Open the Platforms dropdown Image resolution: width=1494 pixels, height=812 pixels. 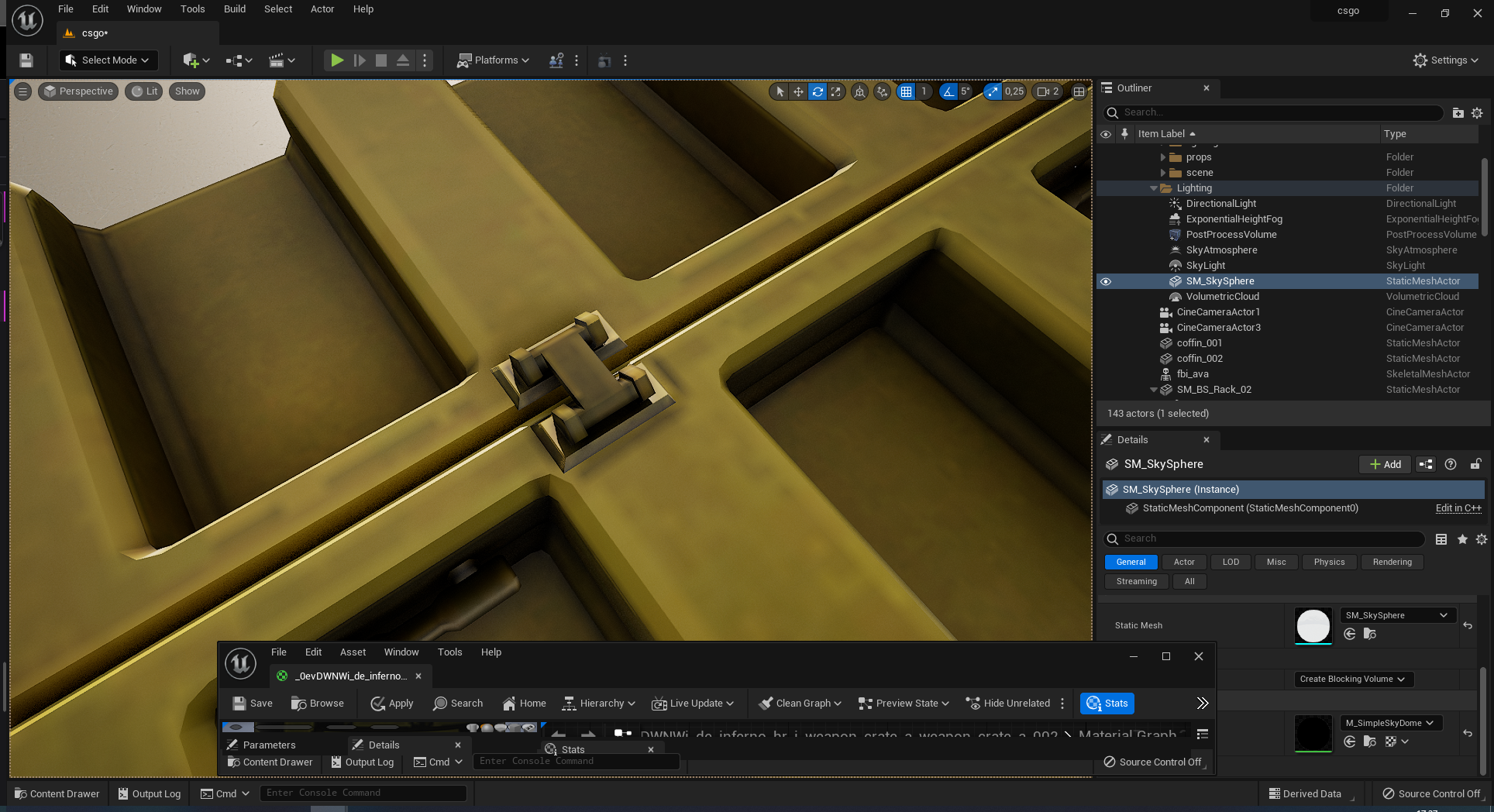tap(494, 60)
